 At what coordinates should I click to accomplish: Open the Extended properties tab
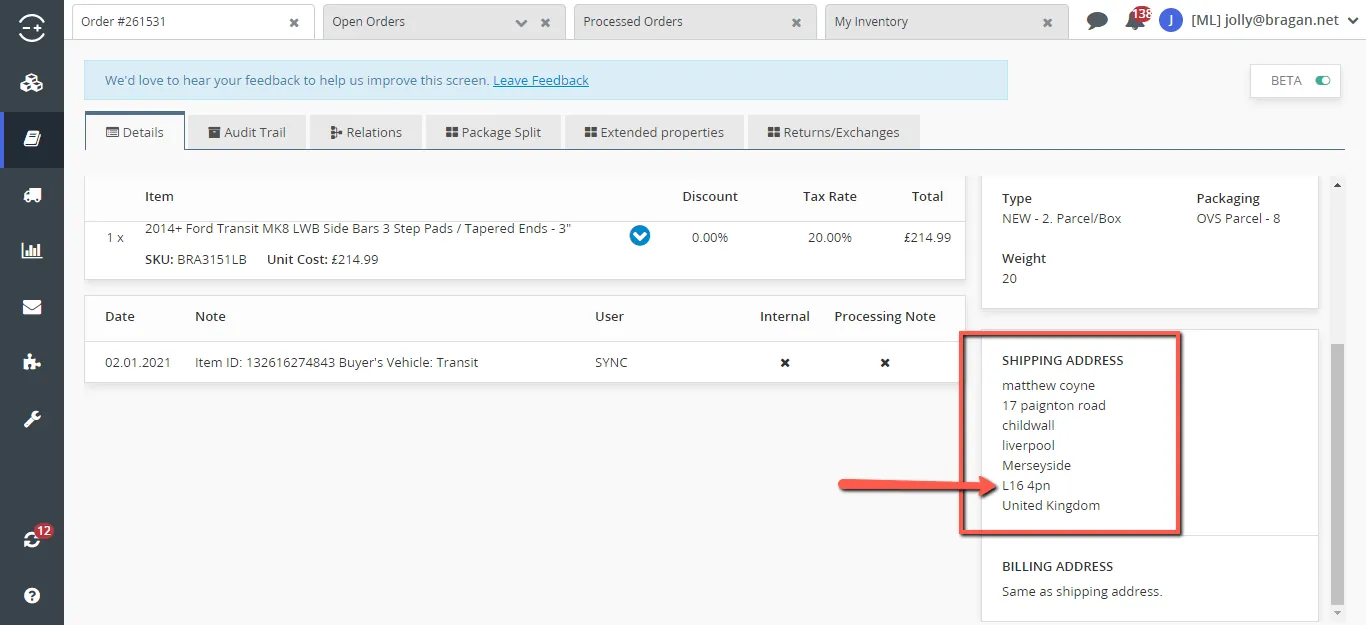(655, 132)
